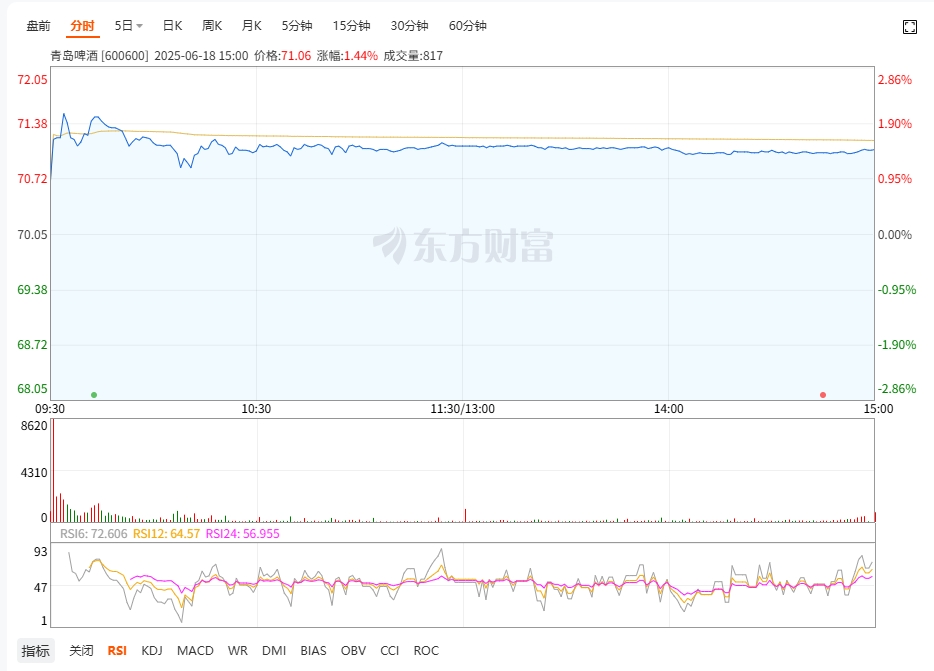Click the tall opening volume bar
The width and height of the screenshot is (934, 671).
click(x=52, y=471)
